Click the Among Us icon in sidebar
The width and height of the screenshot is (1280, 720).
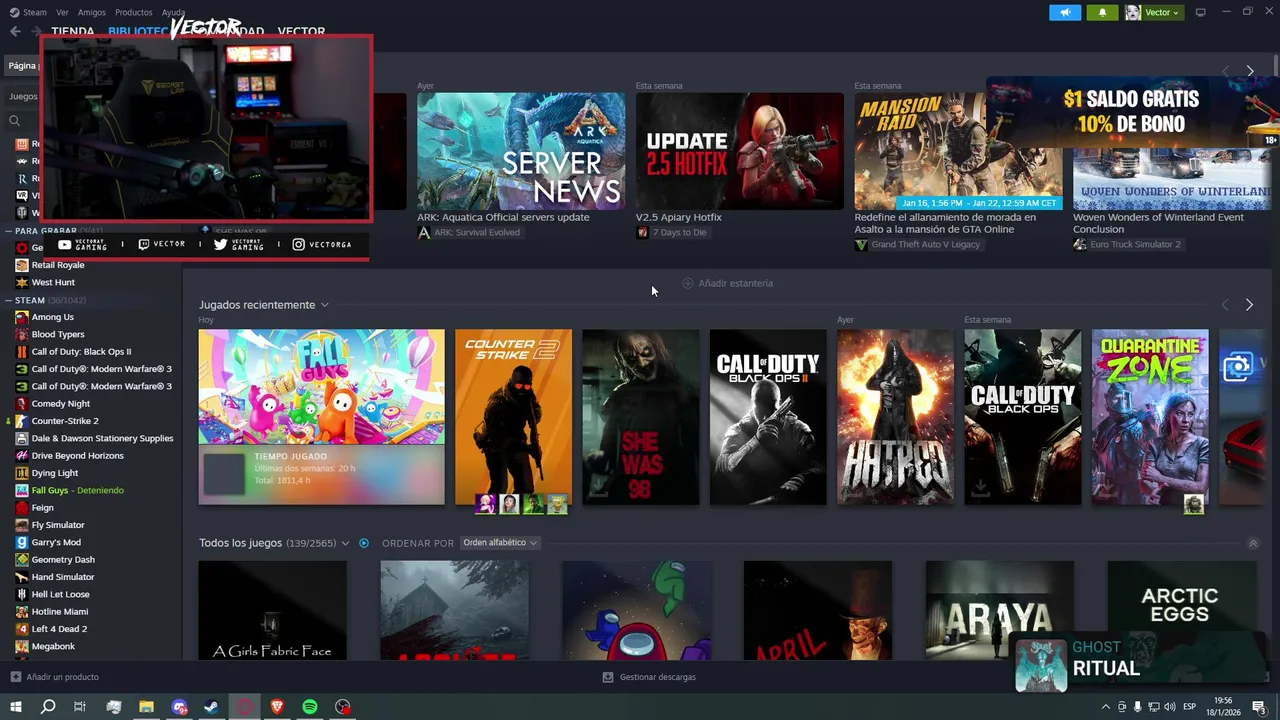tap(22, 317)
